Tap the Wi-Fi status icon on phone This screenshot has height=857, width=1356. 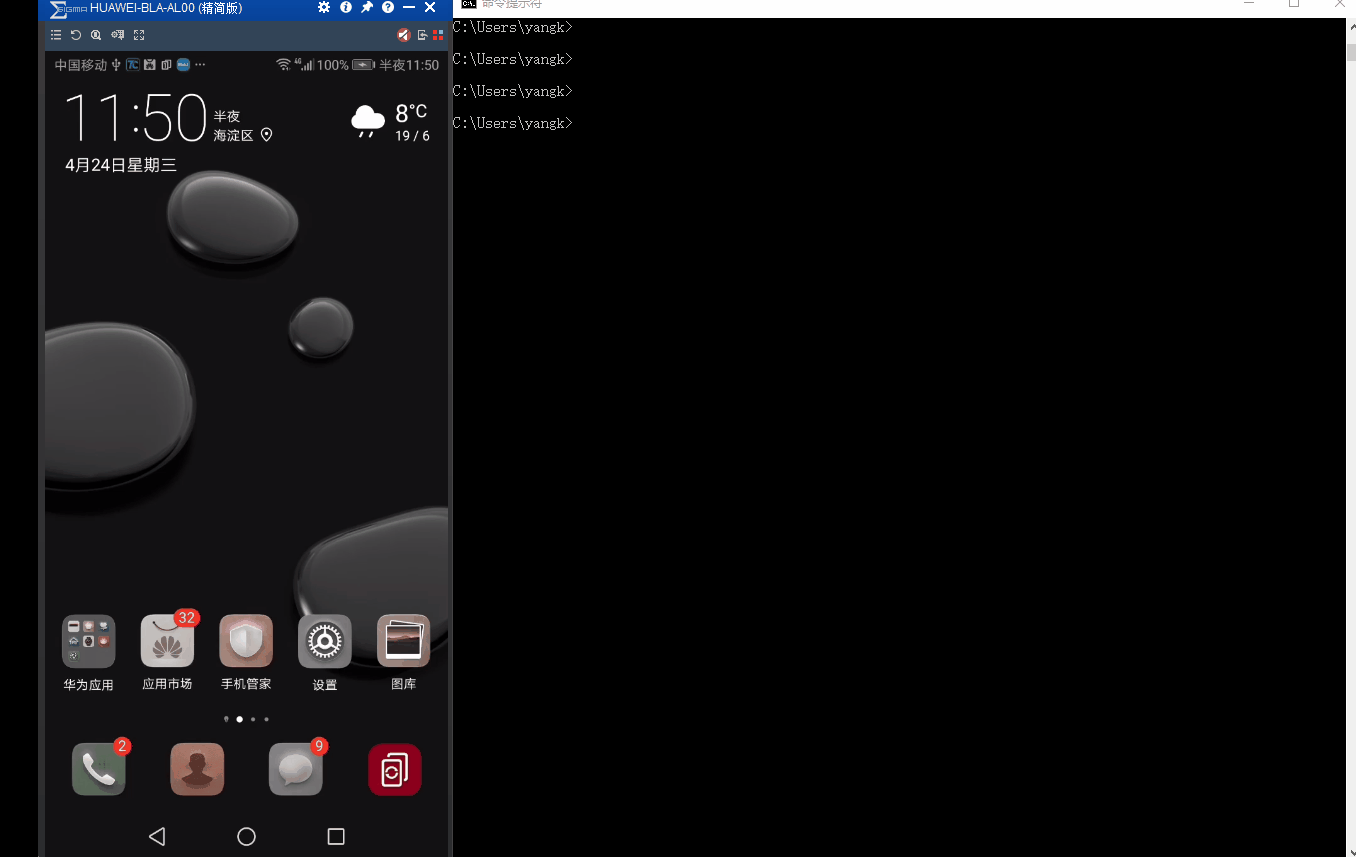coord(284,64)
